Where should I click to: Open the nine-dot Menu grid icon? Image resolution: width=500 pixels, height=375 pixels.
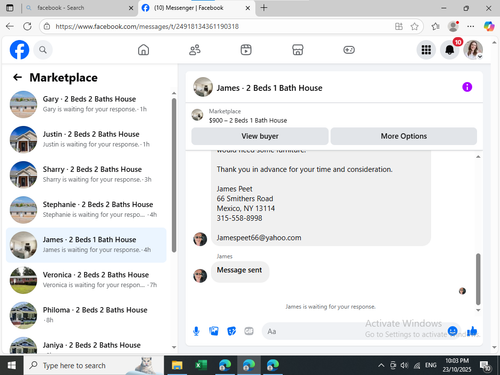(426, 50)
